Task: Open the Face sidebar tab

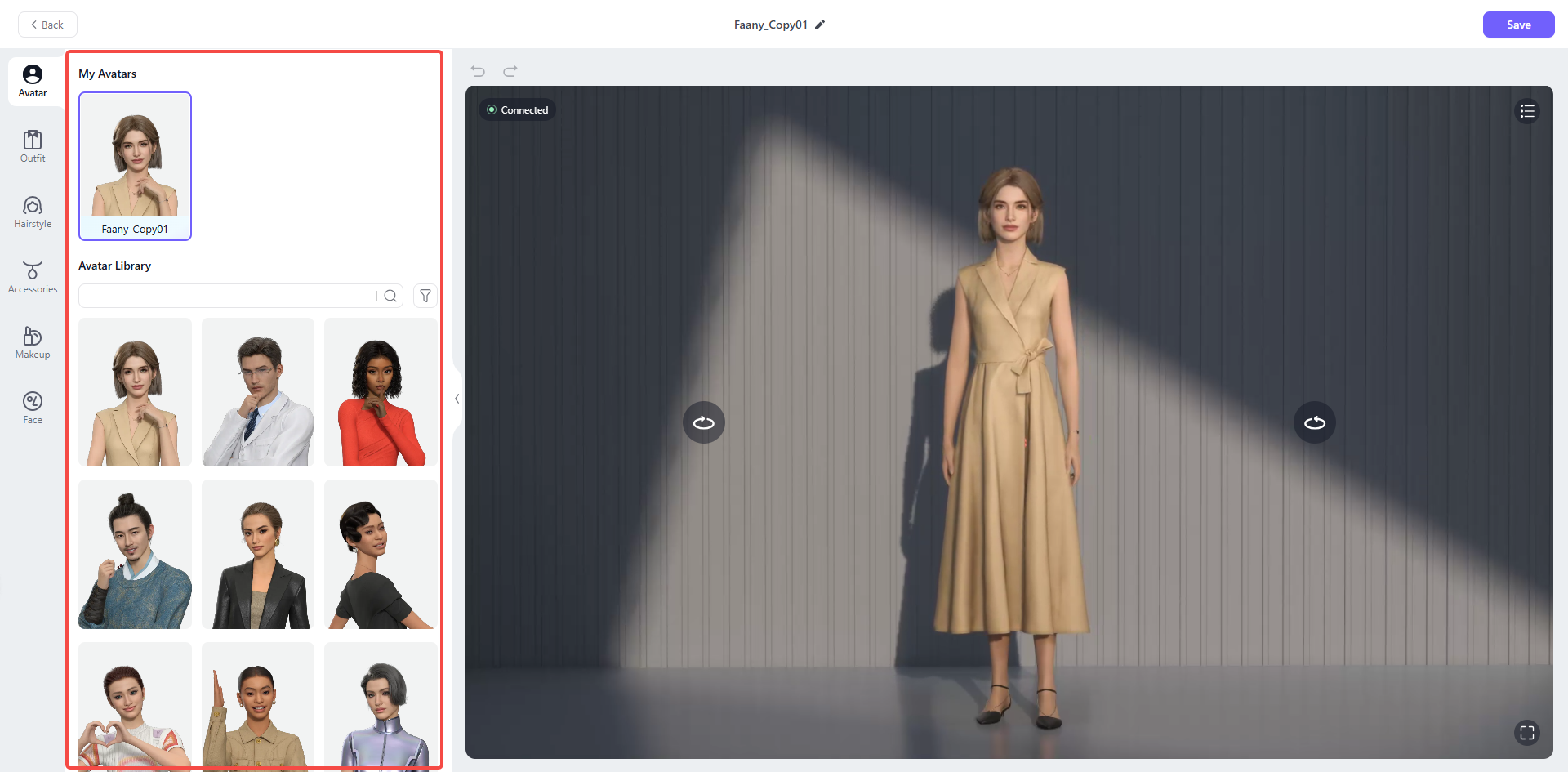Action: point(33,408)
